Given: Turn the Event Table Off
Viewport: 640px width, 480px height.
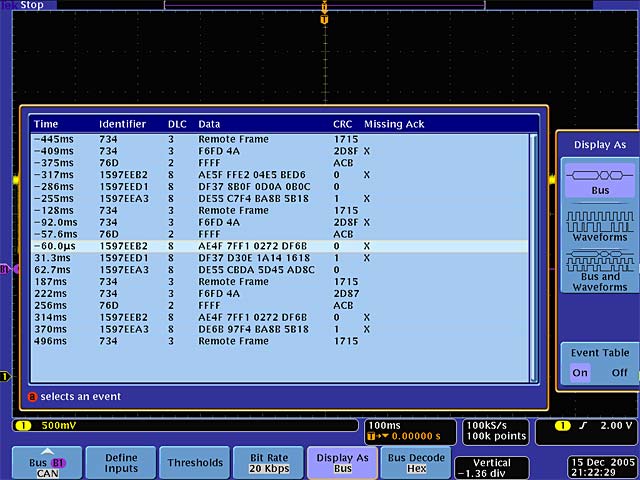Looking at the screenshot, I should (619, 373).
